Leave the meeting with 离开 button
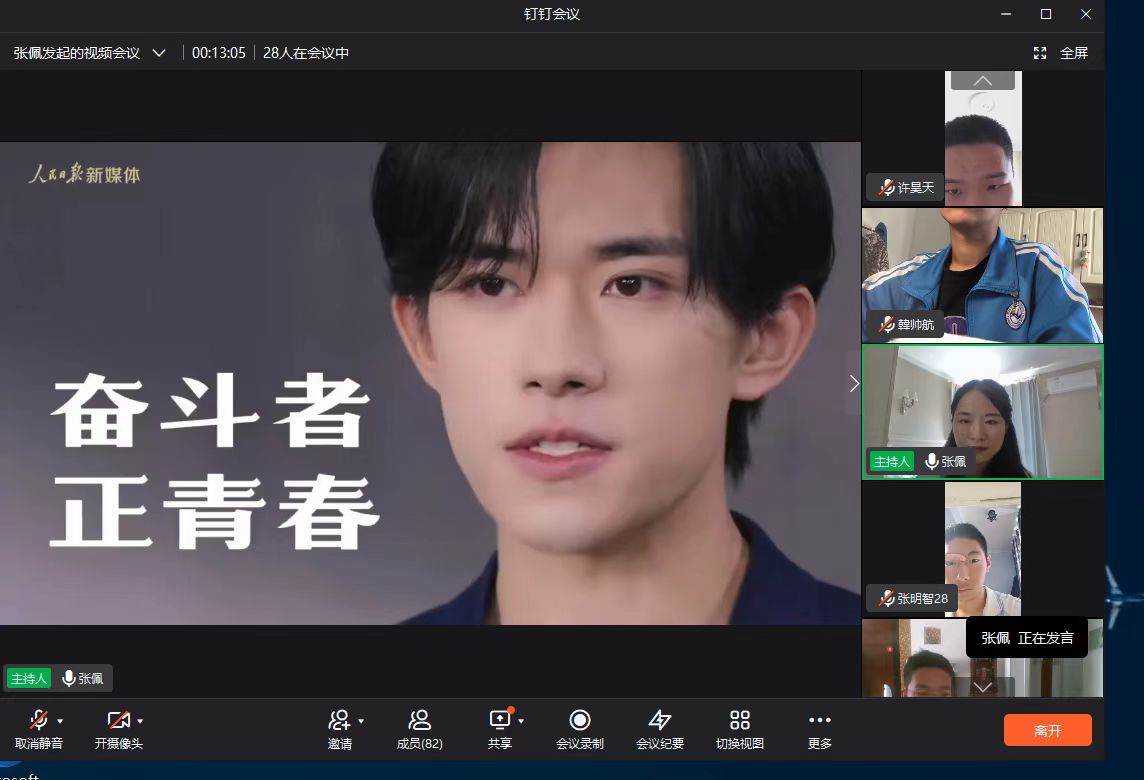The width and height of the screenshot is (1144, 780). coord(1048,730)
